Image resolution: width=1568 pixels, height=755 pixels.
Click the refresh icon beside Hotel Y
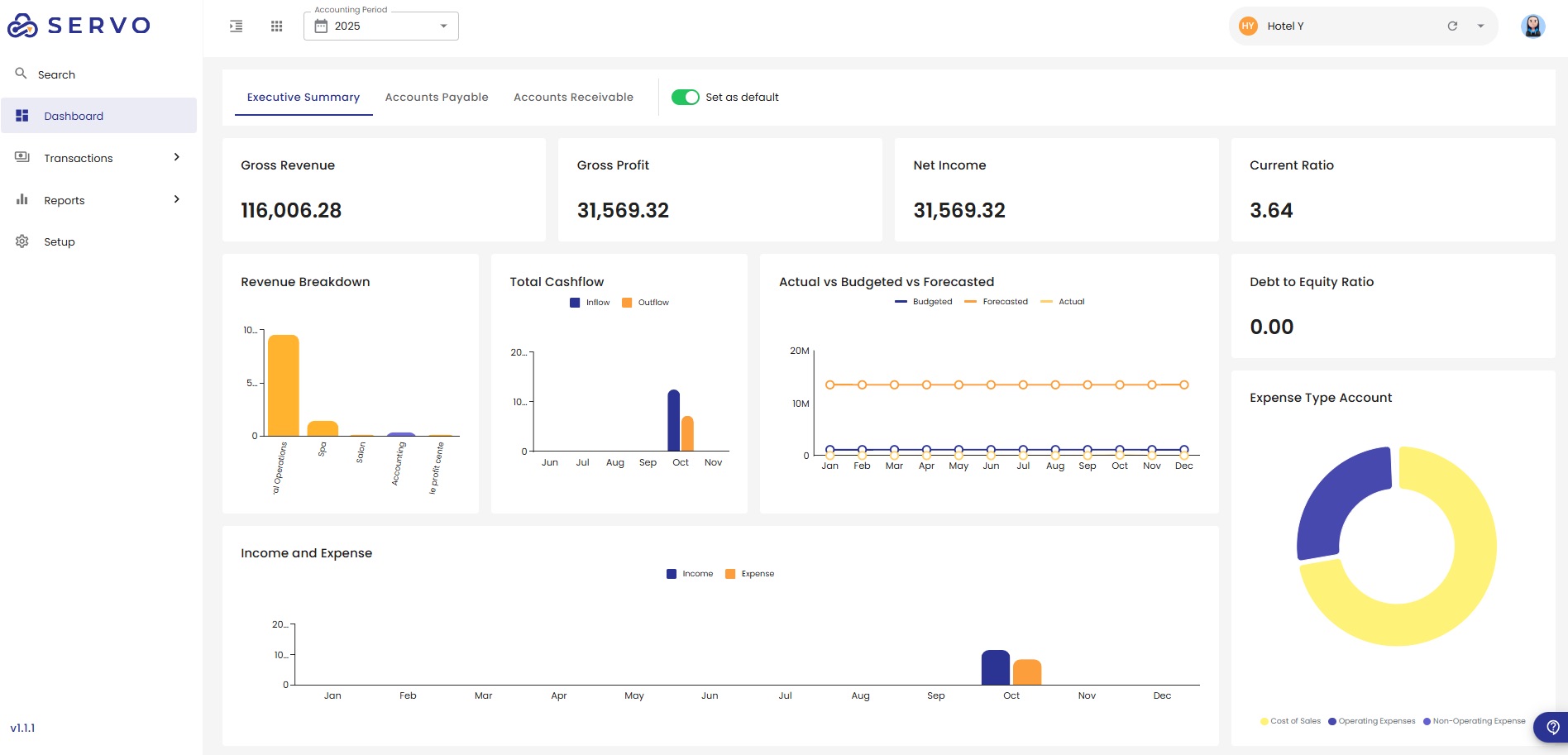(x=1452, y=26)
